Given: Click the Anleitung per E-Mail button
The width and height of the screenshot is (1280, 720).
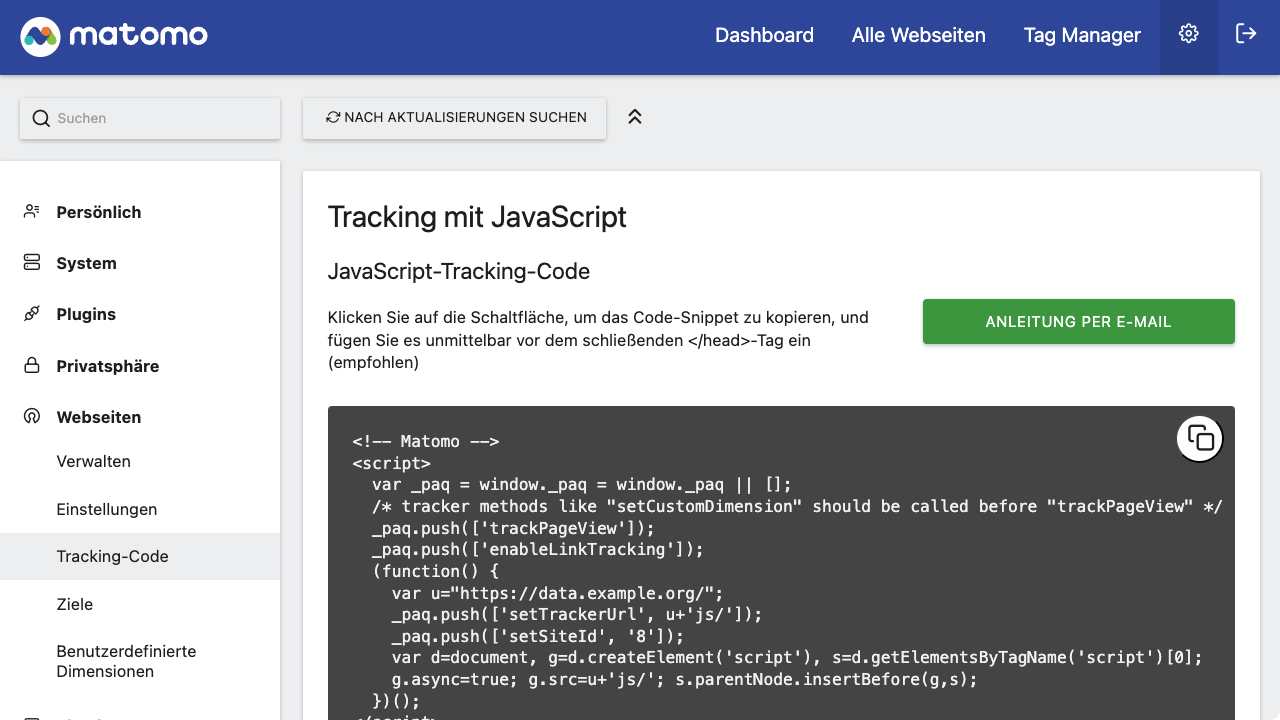Looking at the screenshot, I should pyautogui.click(x=1079, y=322).
